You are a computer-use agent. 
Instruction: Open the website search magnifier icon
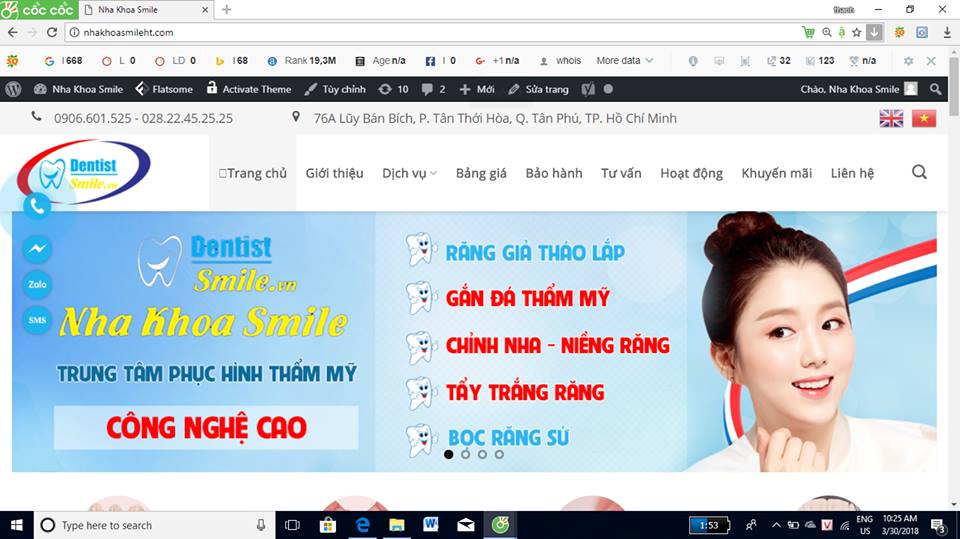[919, 173]
